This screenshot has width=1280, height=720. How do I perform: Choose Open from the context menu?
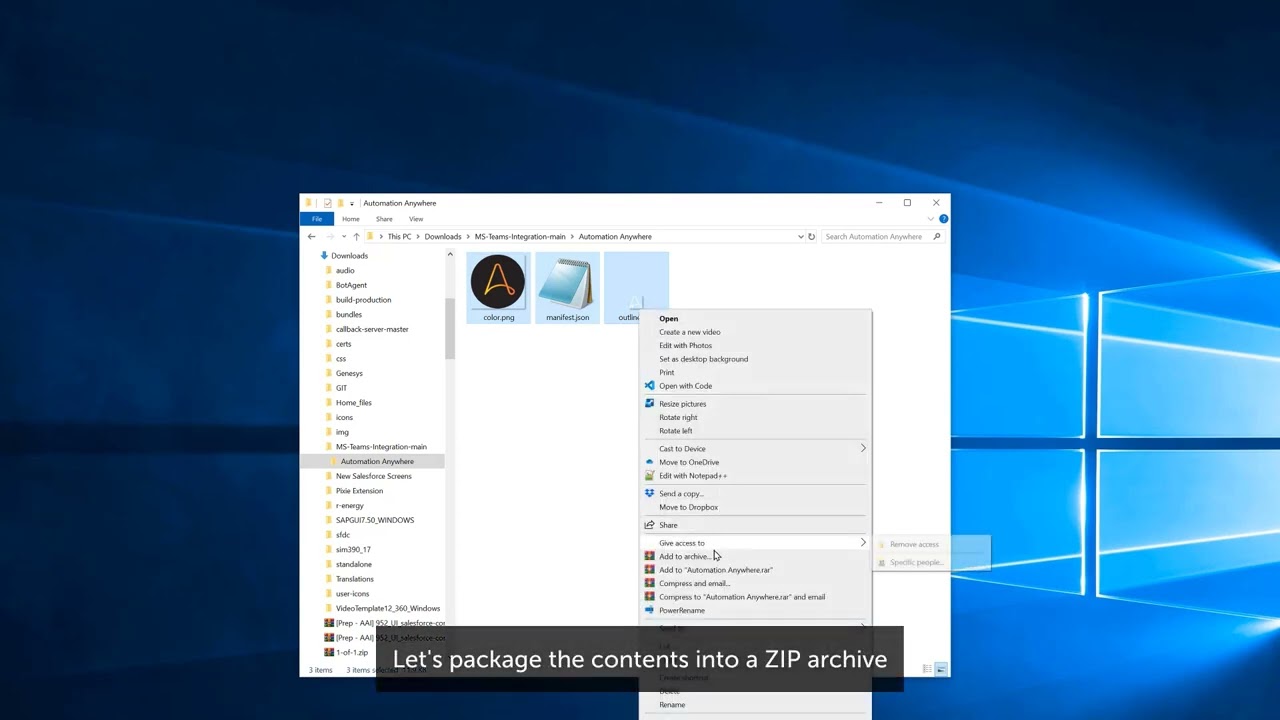pos(668,319)
